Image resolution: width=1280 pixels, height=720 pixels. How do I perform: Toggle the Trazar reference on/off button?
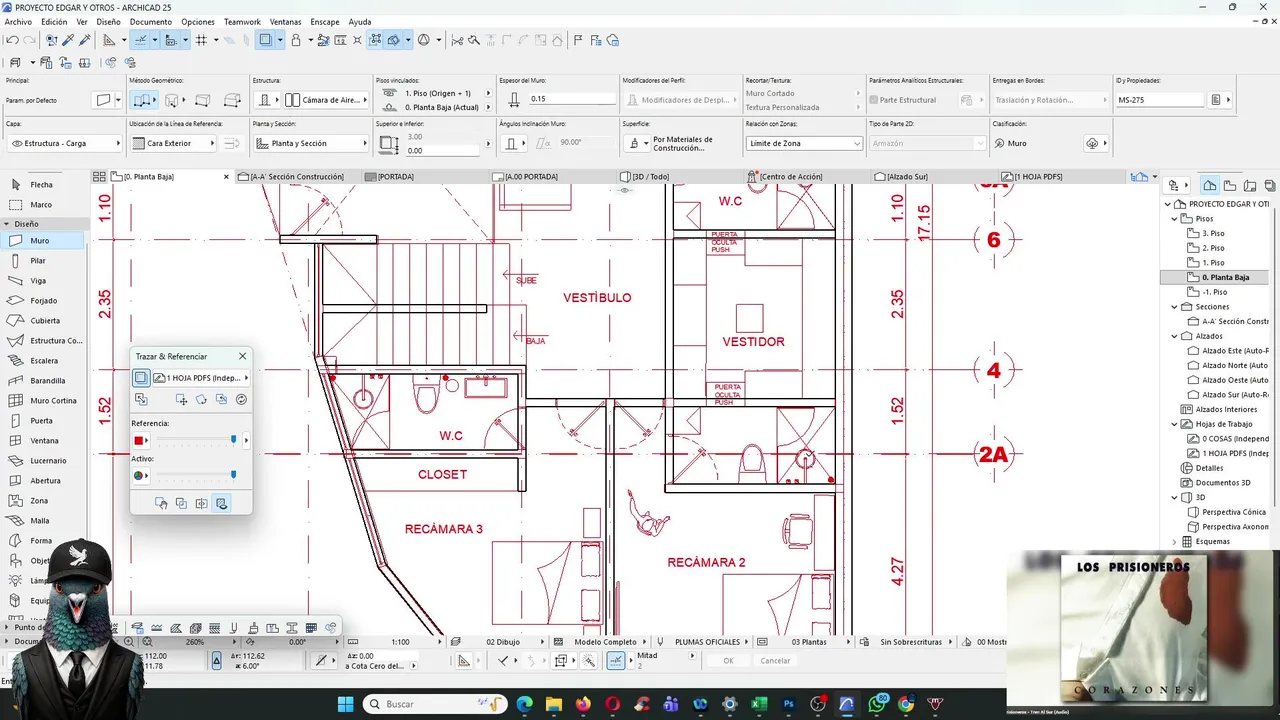coord(141,378)
